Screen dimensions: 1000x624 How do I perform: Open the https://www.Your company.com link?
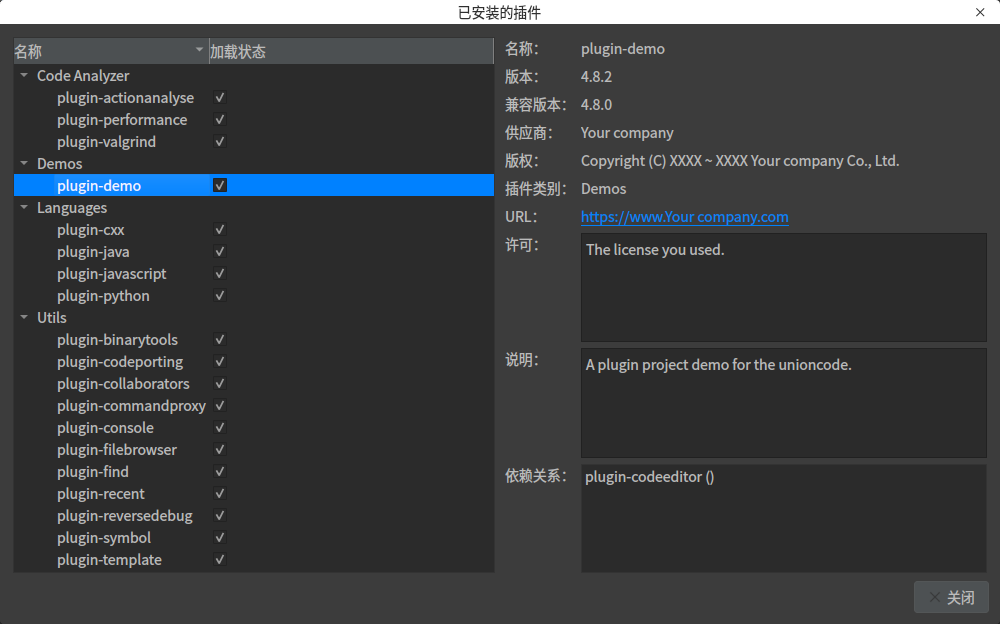pos(684,217)
